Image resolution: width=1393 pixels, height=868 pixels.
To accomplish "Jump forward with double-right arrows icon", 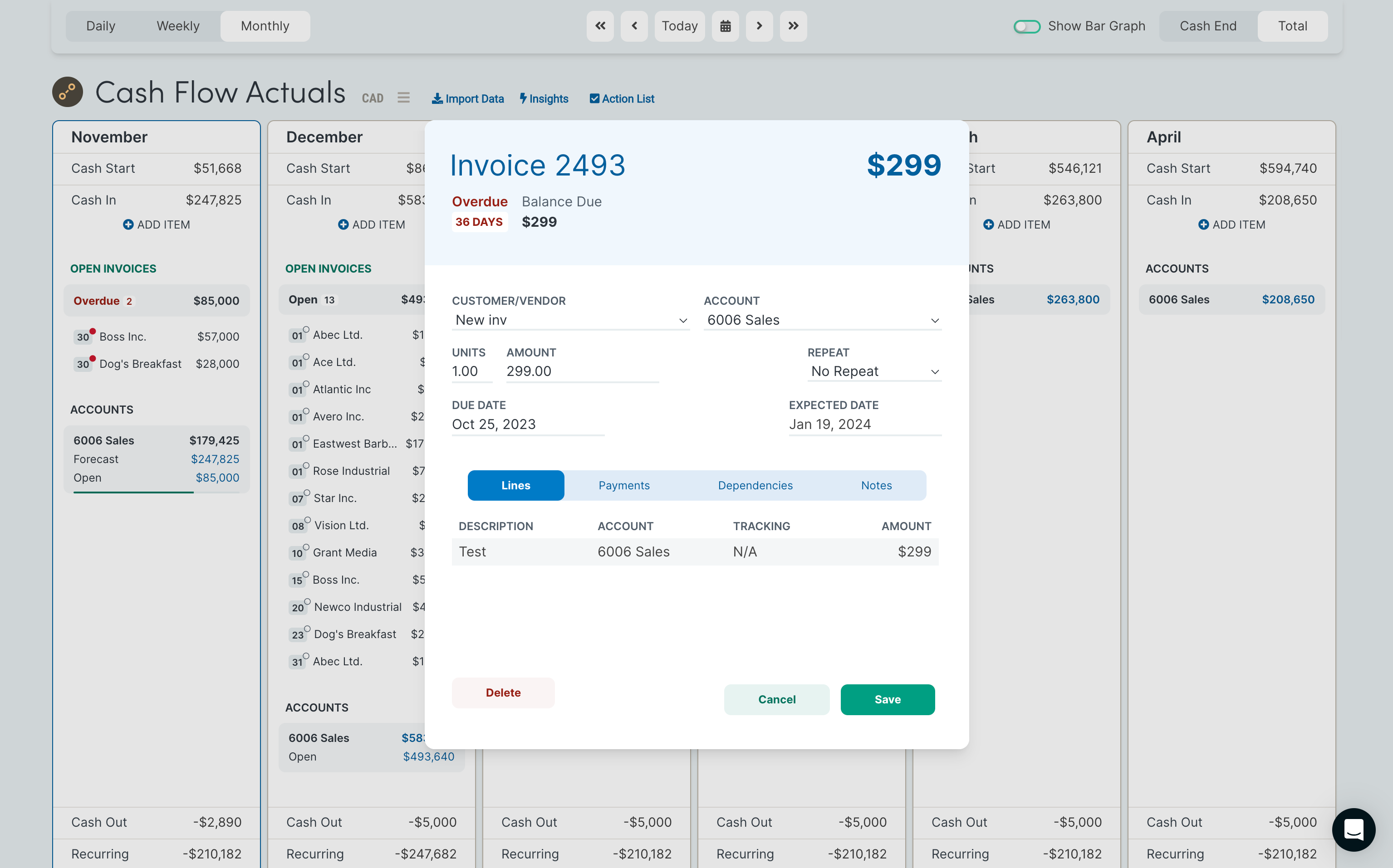I will coord(793,26).
